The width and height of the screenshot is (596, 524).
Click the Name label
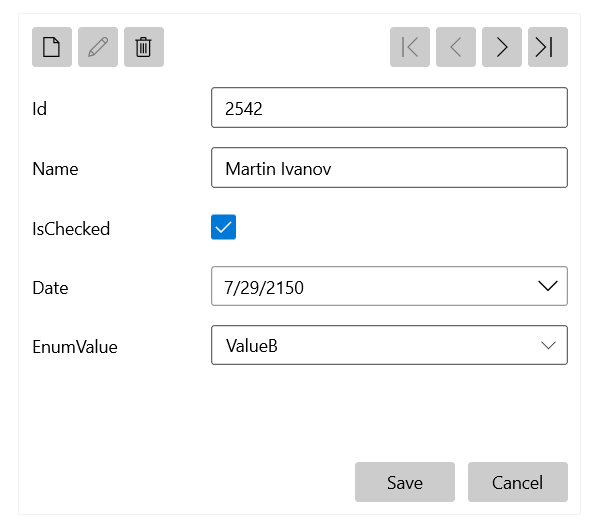pos(55,169)
